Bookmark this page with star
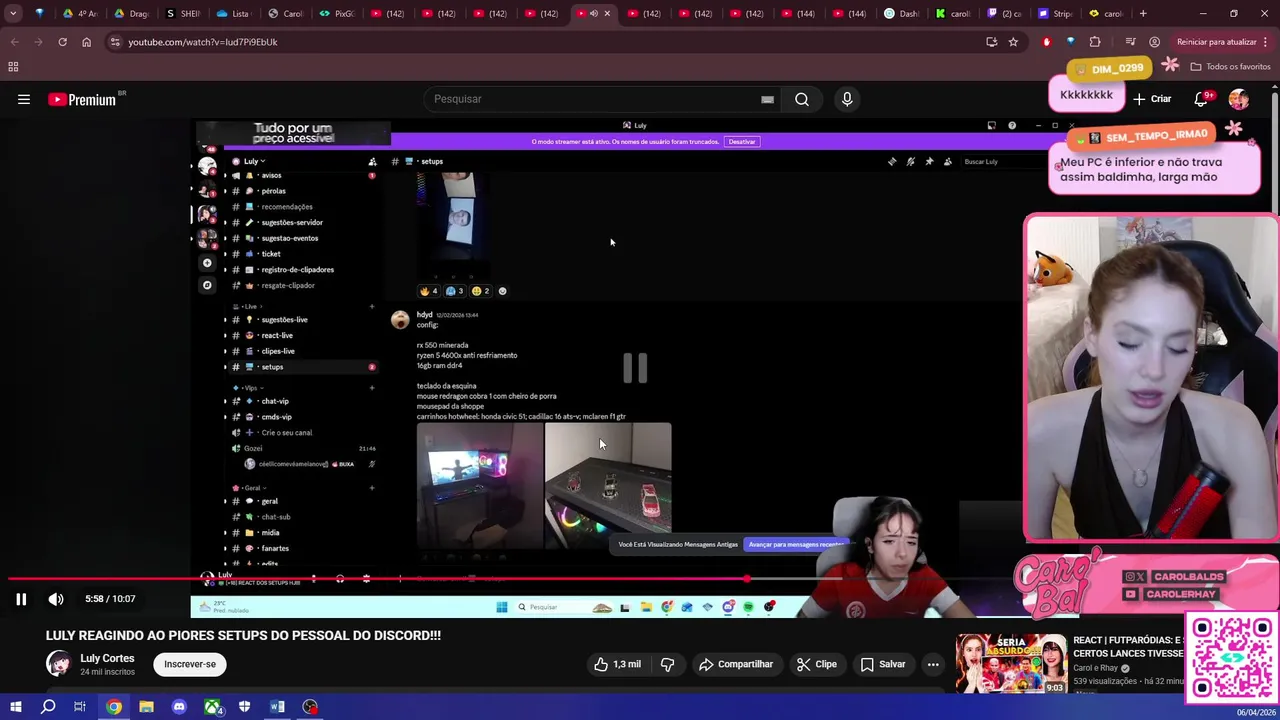The image size is (1280, 720). tap(1013, 42)
